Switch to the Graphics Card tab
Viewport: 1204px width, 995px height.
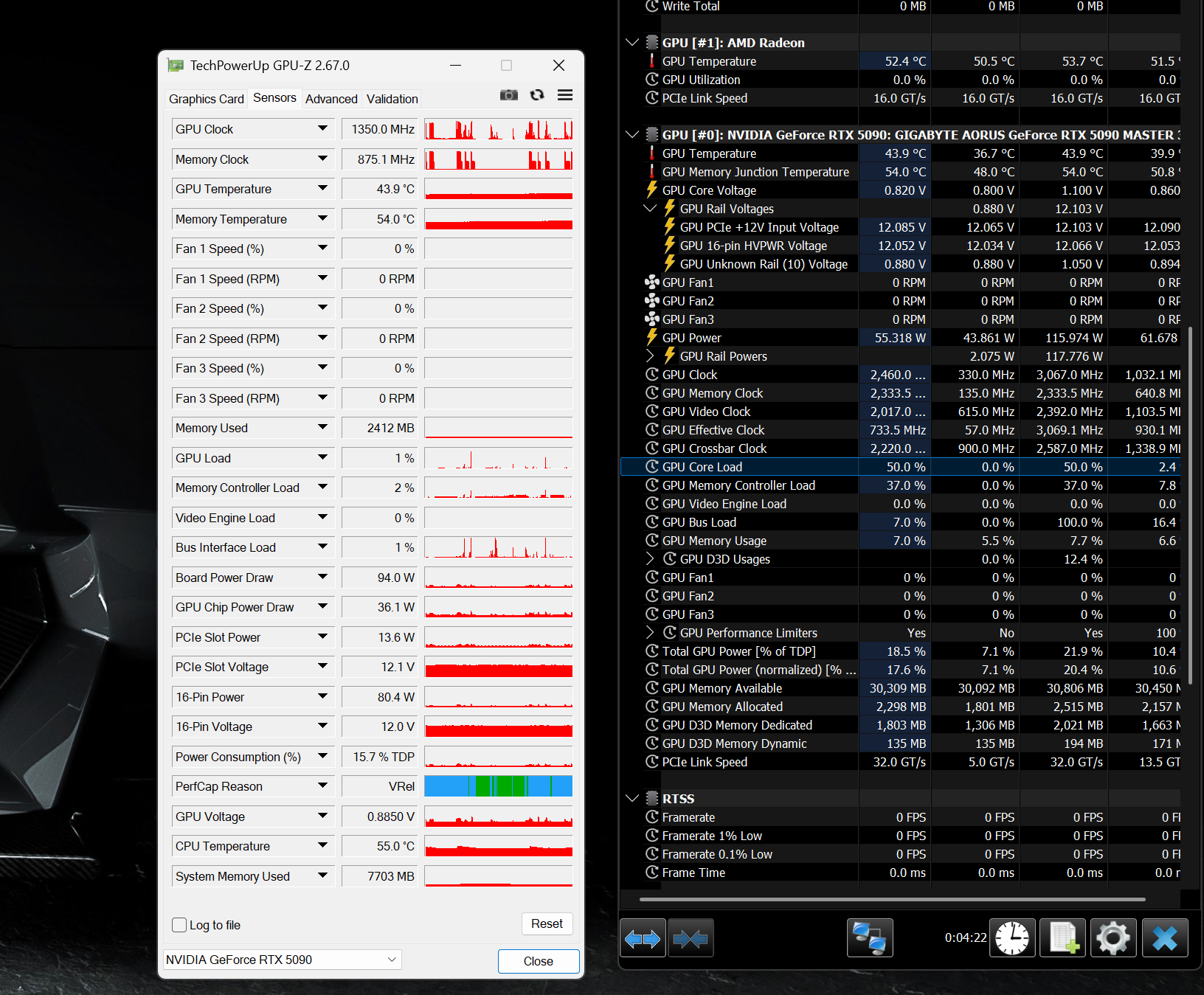207,99
